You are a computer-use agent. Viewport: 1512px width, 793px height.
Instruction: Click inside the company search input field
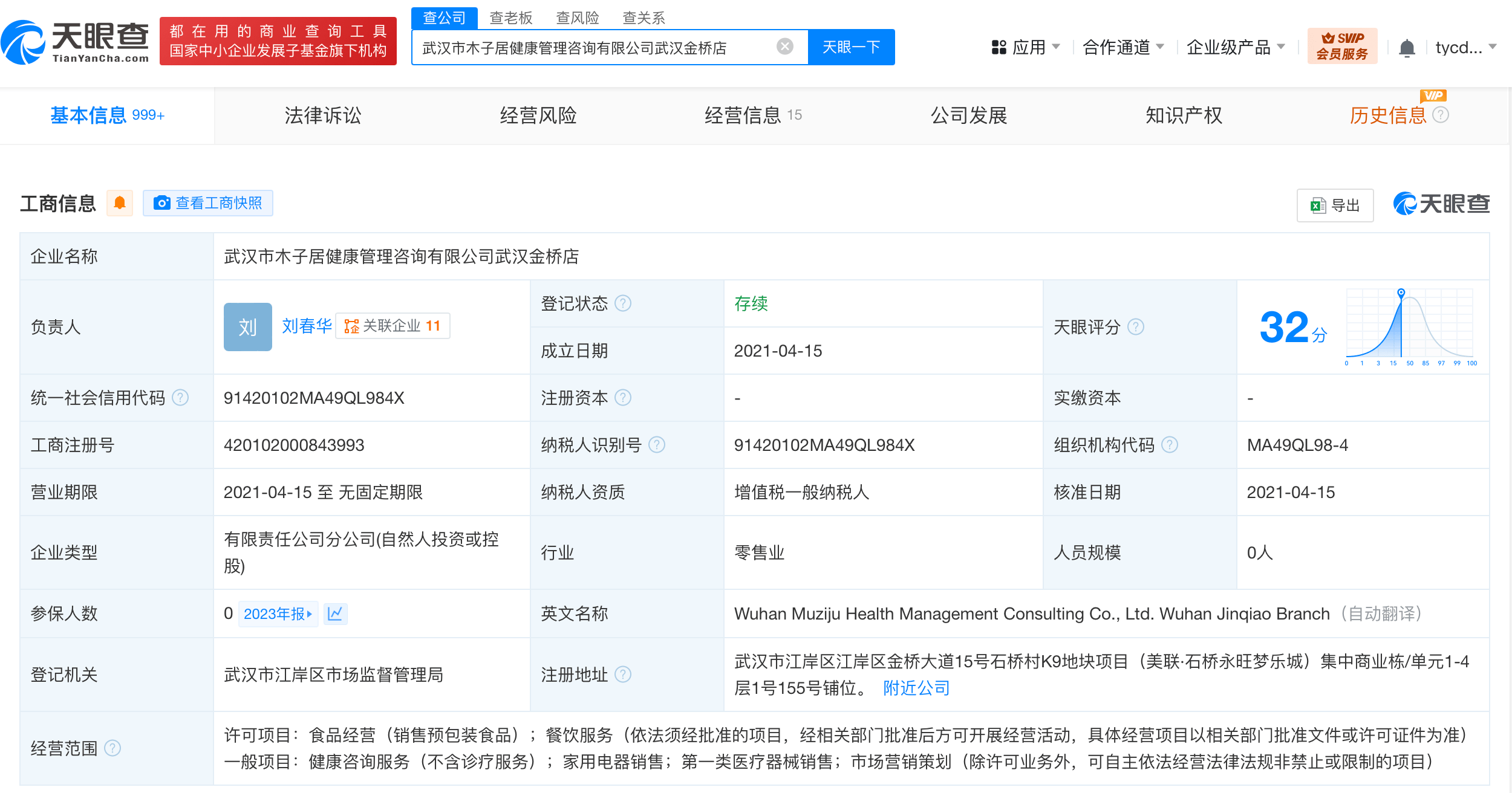click(x=605, y=47)
